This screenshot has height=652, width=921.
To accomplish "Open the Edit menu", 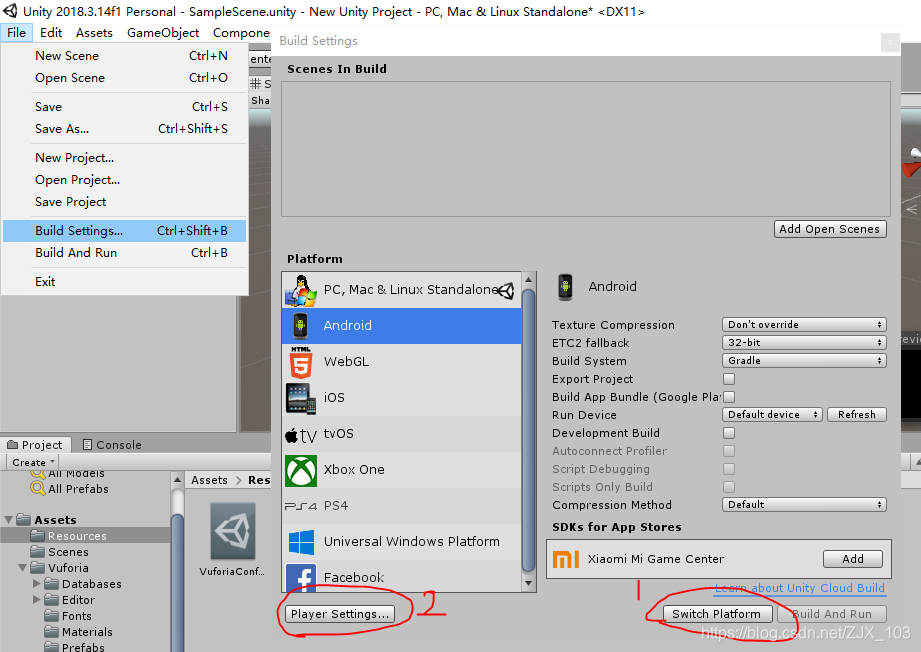I will click(51, 33).
